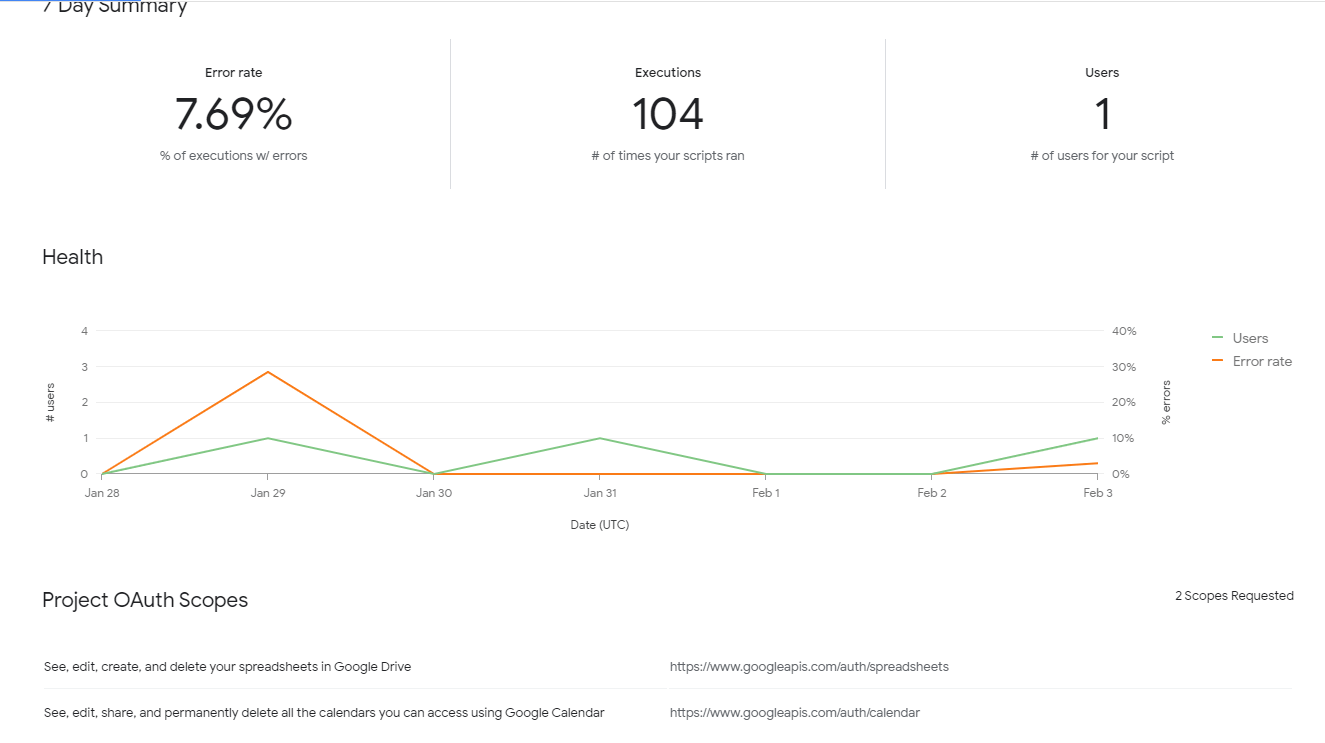The width and height of the screenshot is (1325, 743).
Task: Click the Jan 30 axis label
Action: 434,493
